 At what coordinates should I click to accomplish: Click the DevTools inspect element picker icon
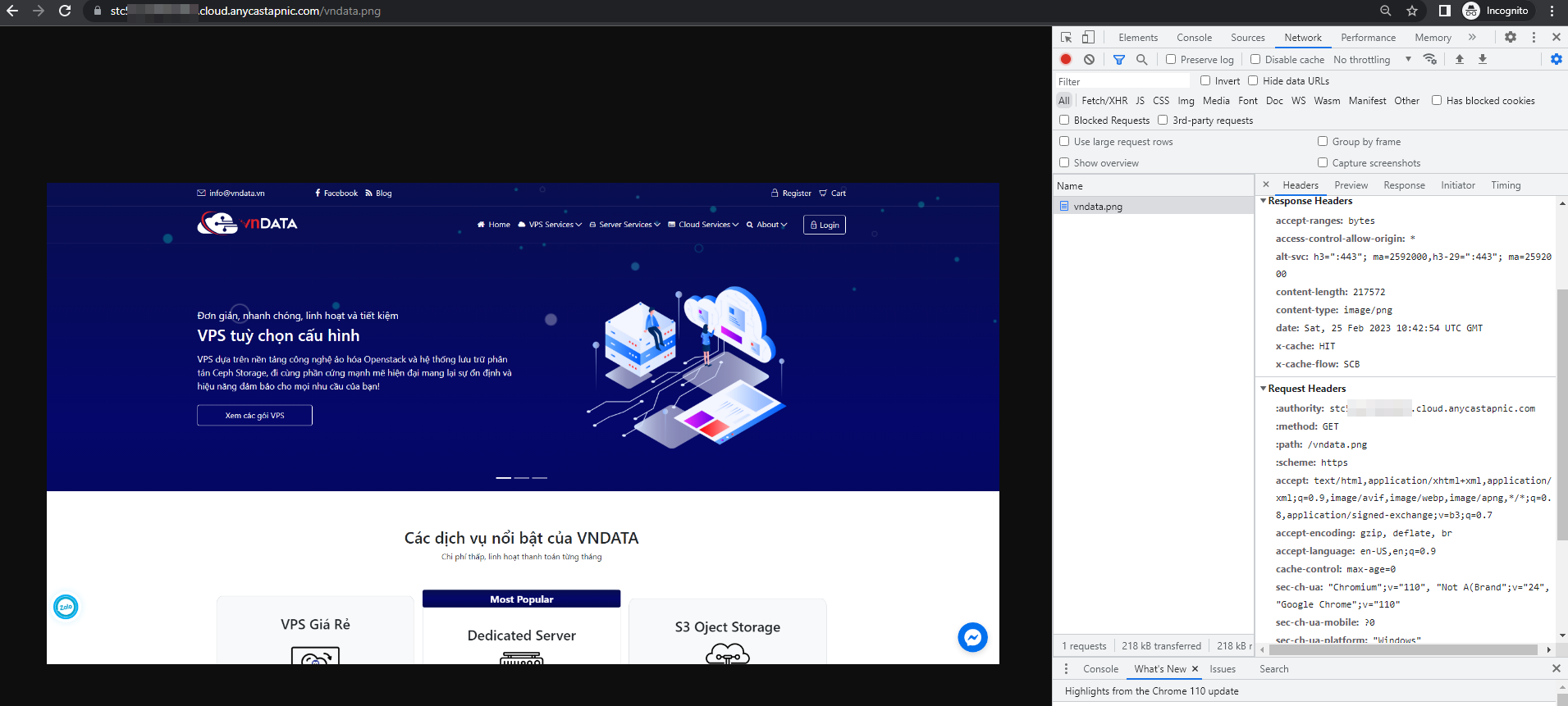coord(1066,38)
